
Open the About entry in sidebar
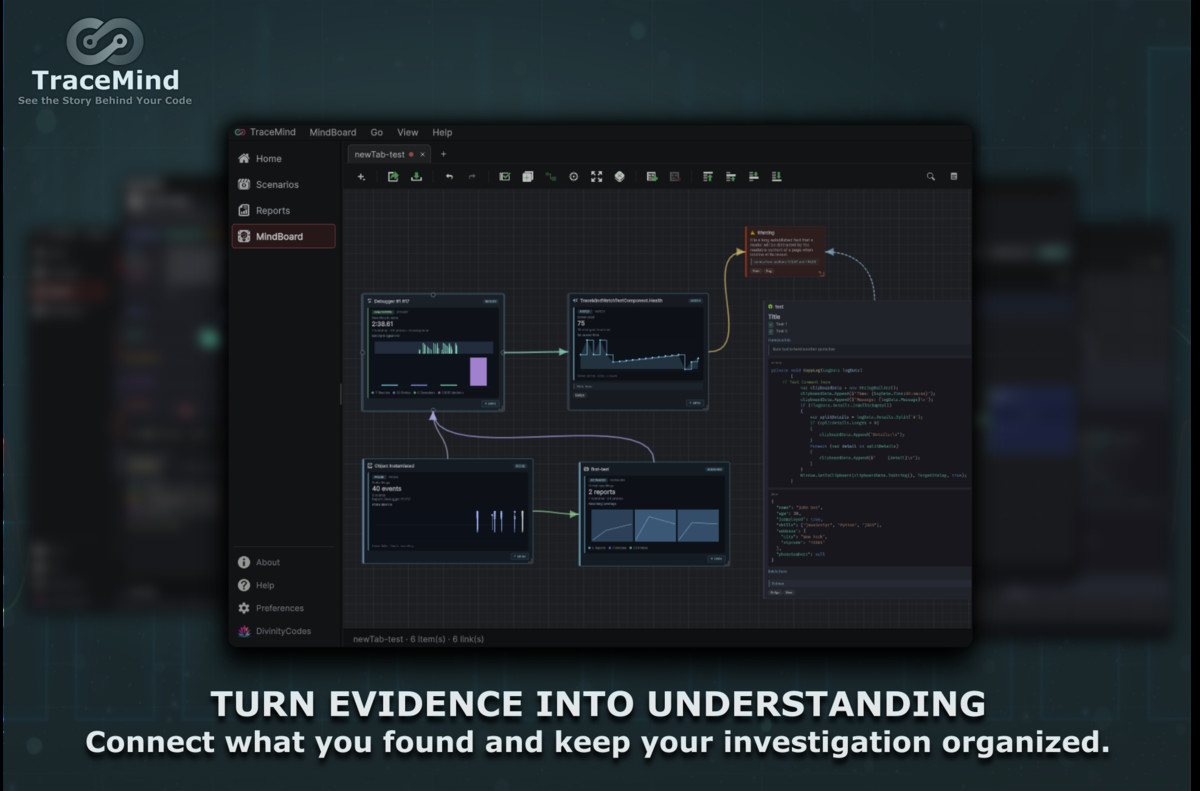click(x=283, y=562)
